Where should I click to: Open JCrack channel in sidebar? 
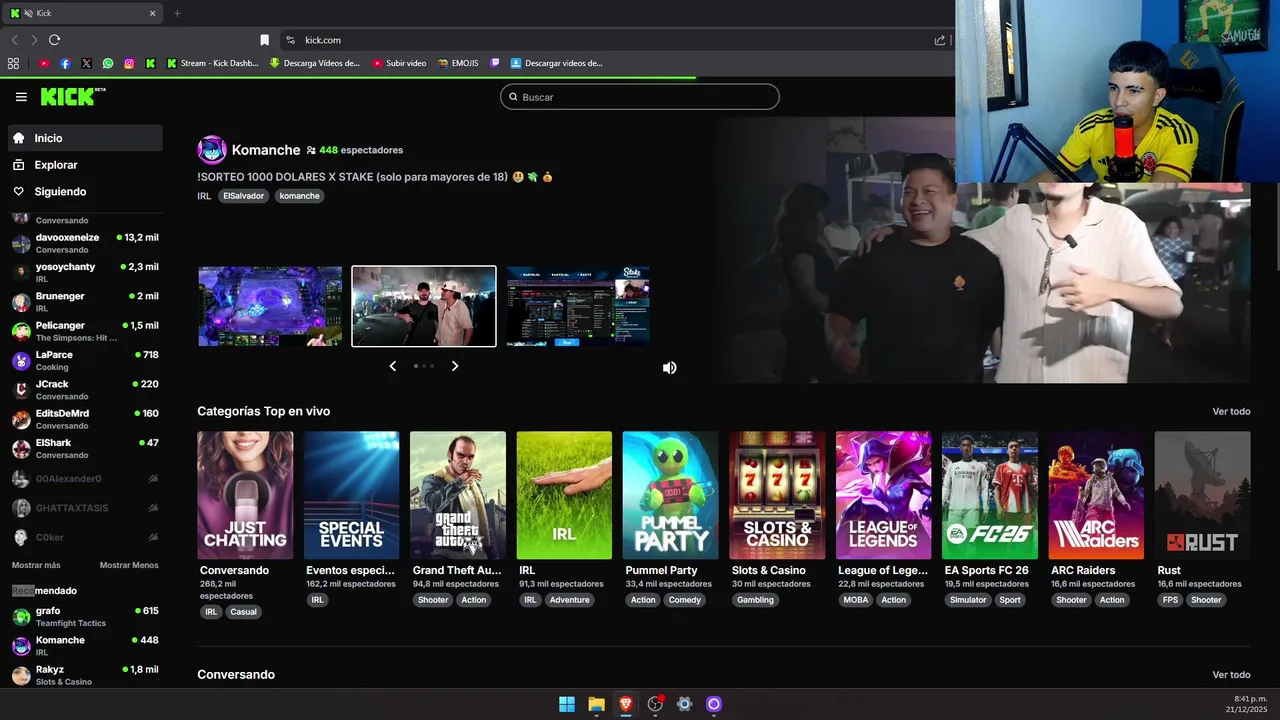click(85, 389)
